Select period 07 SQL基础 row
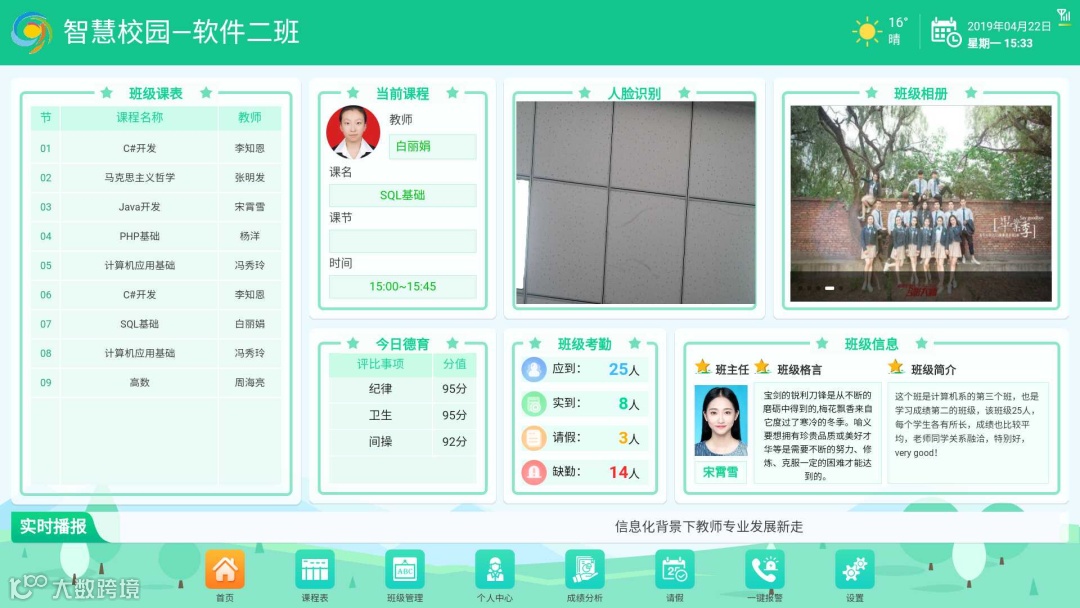 click(x=156, y=324)
